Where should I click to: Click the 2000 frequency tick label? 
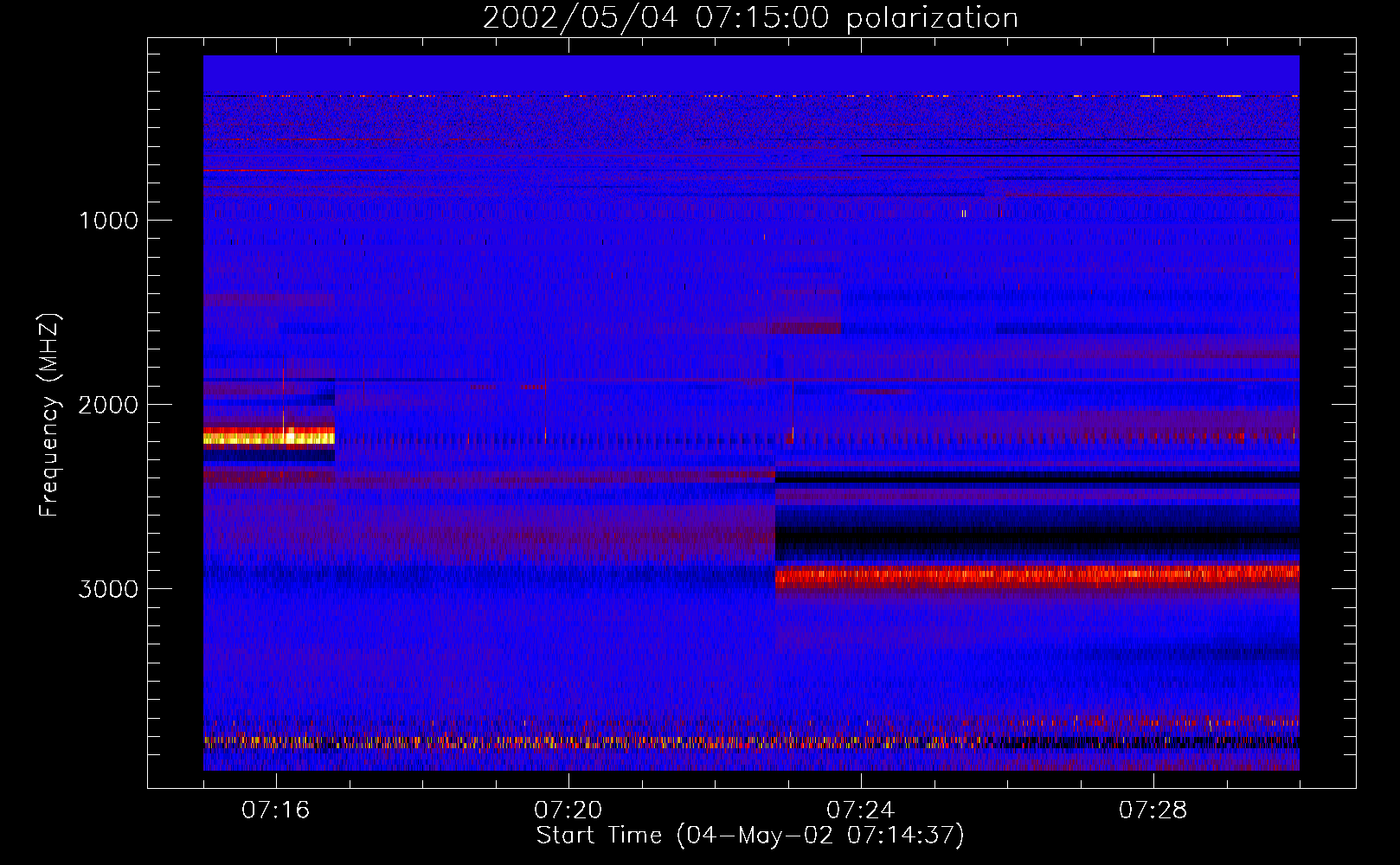108,405
